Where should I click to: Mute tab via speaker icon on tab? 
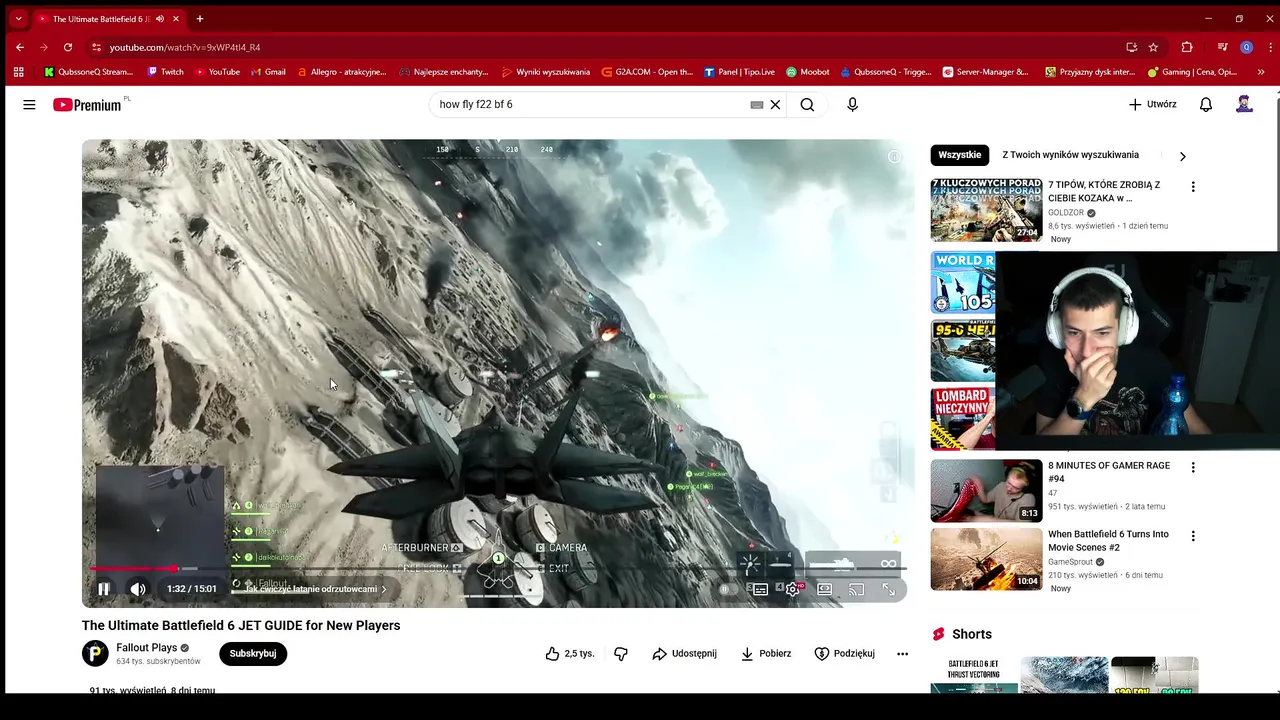(160, 19)
